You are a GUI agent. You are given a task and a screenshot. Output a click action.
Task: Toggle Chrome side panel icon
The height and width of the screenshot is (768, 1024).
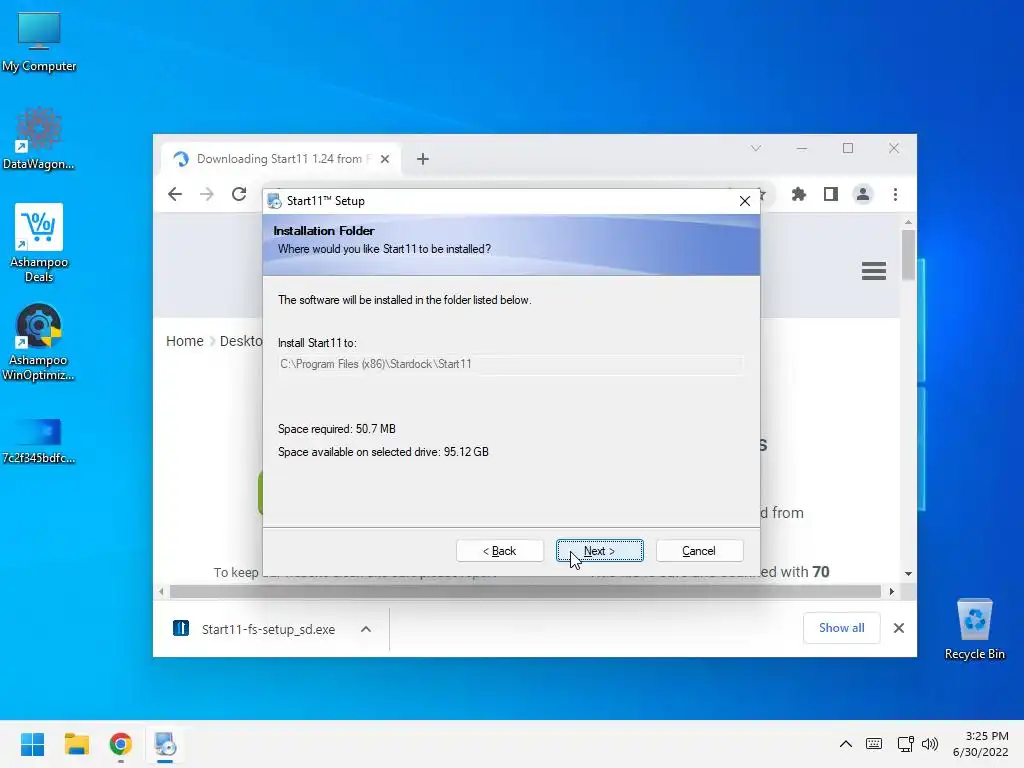[x=831, y=194]
